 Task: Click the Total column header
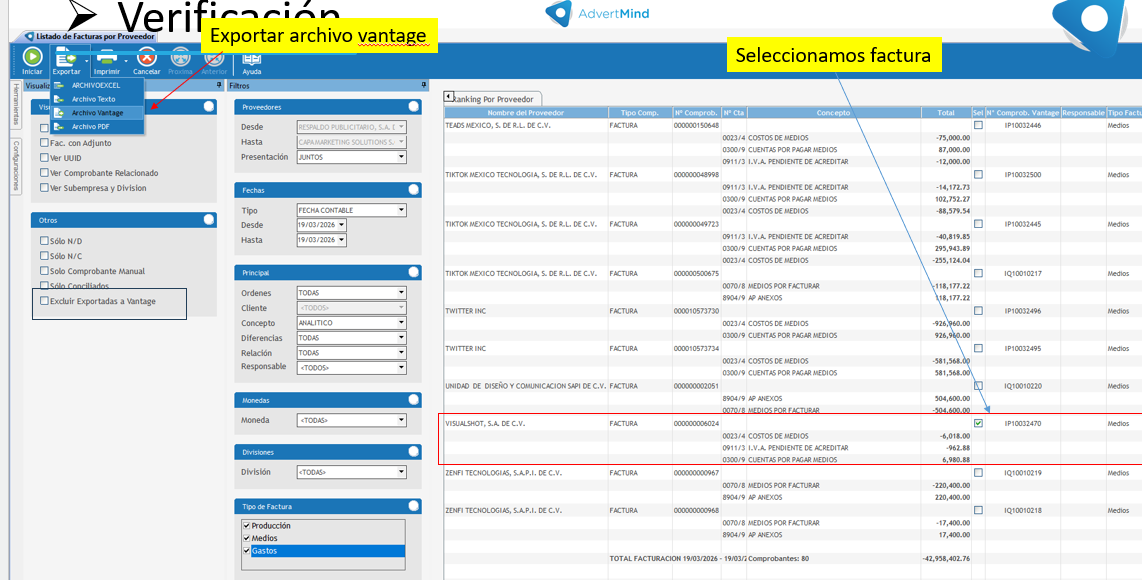[x=945, y=113]
